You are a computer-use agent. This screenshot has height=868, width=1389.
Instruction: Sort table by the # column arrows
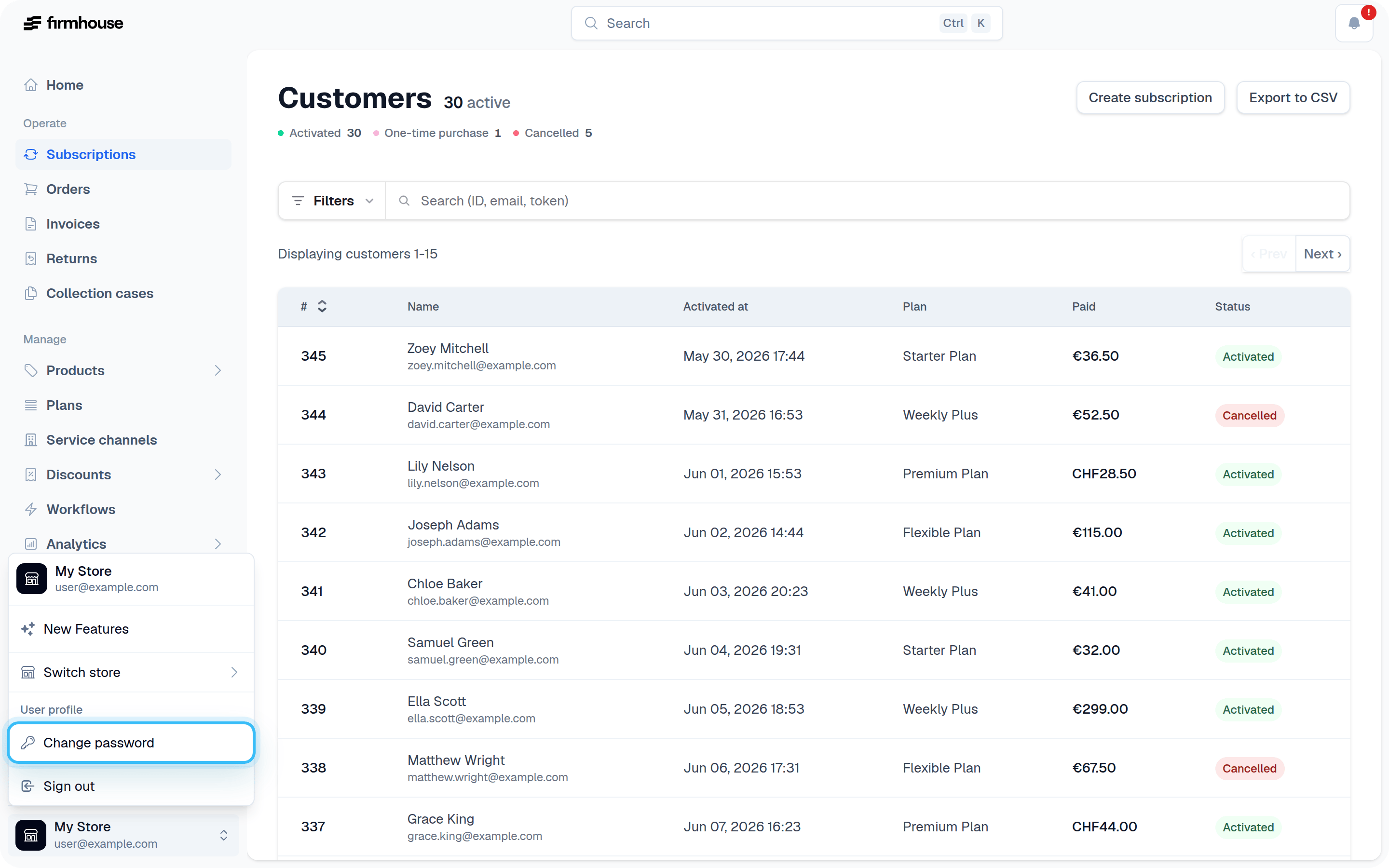click(322, 307)
